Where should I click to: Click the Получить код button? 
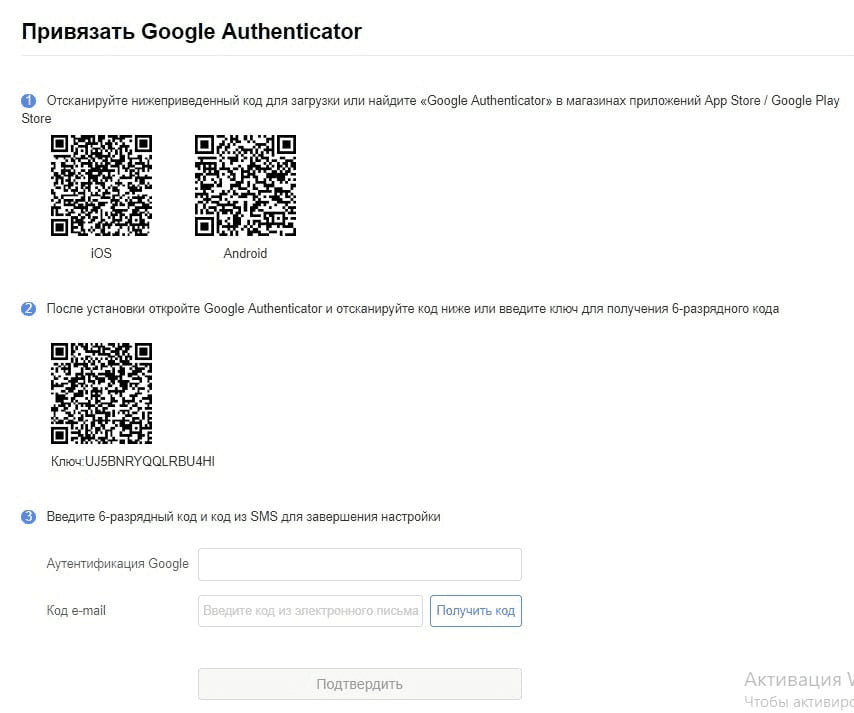coord(475,611)
